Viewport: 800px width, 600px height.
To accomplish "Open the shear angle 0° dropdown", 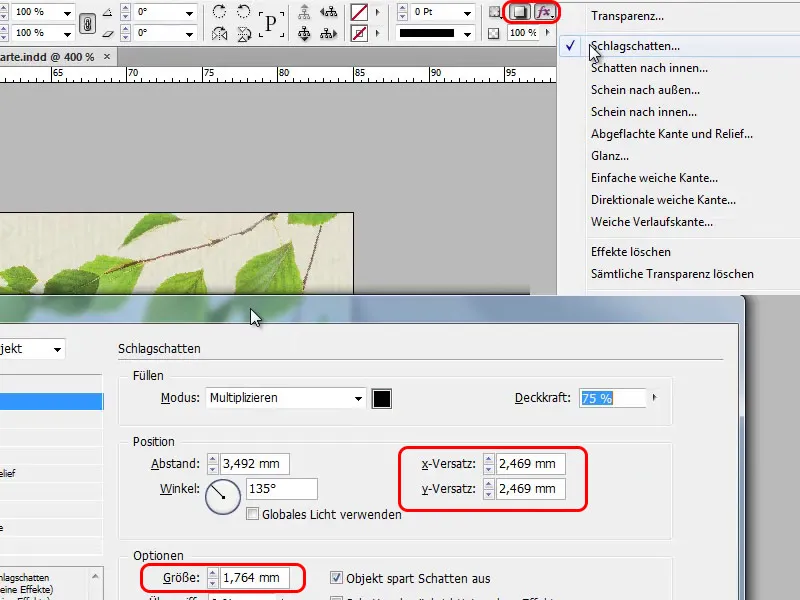I will coord(189,34).
